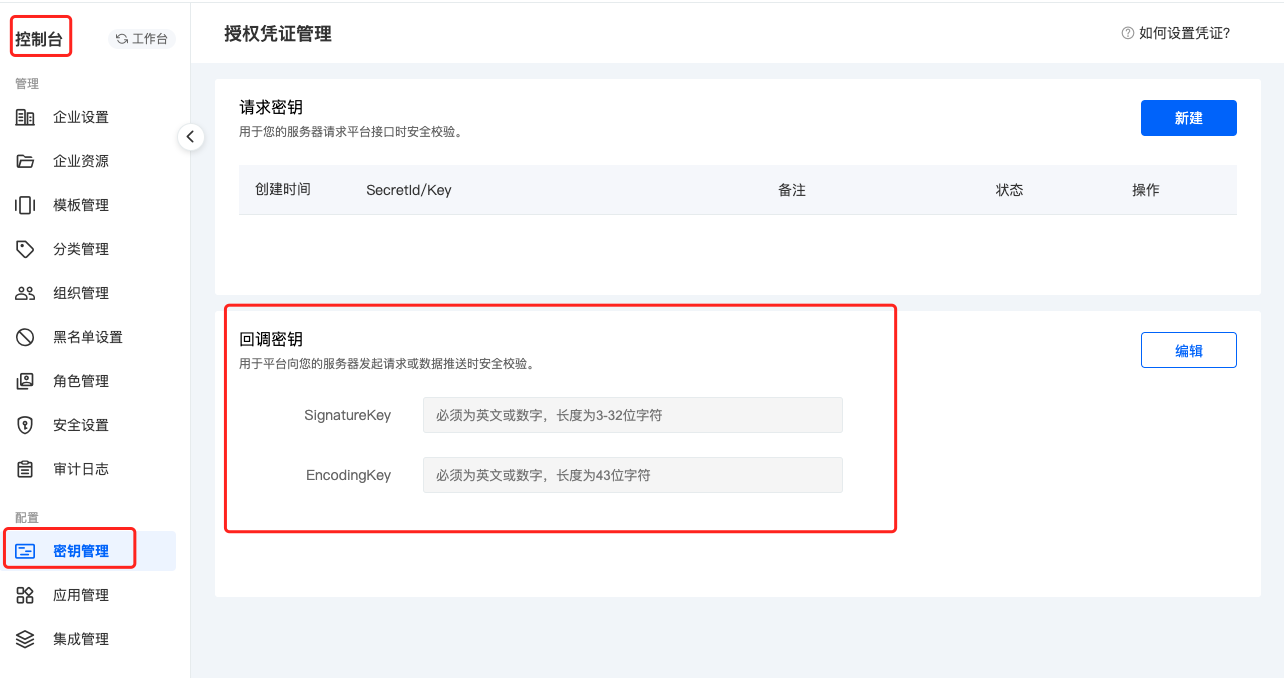Open 角色管理 menu item
Image resolution: width=1284 pixels, height=678 pixels.
tap(80, 381)
